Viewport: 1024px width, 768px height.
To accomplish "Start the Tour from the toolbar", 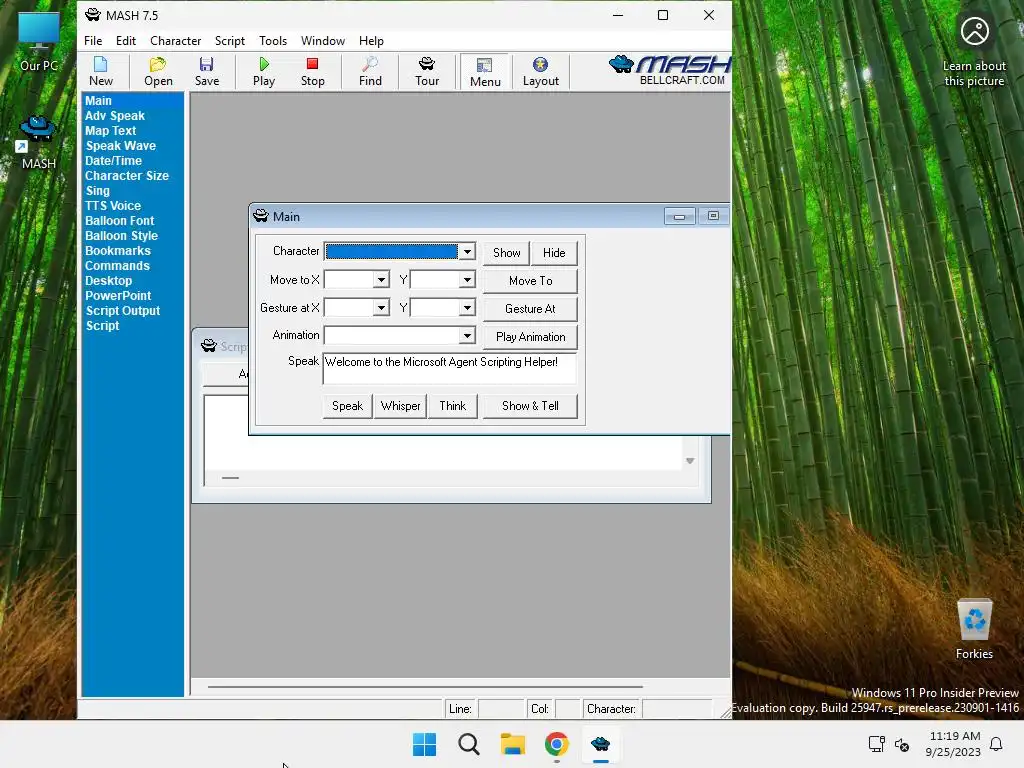I will [x=426, y=71].
